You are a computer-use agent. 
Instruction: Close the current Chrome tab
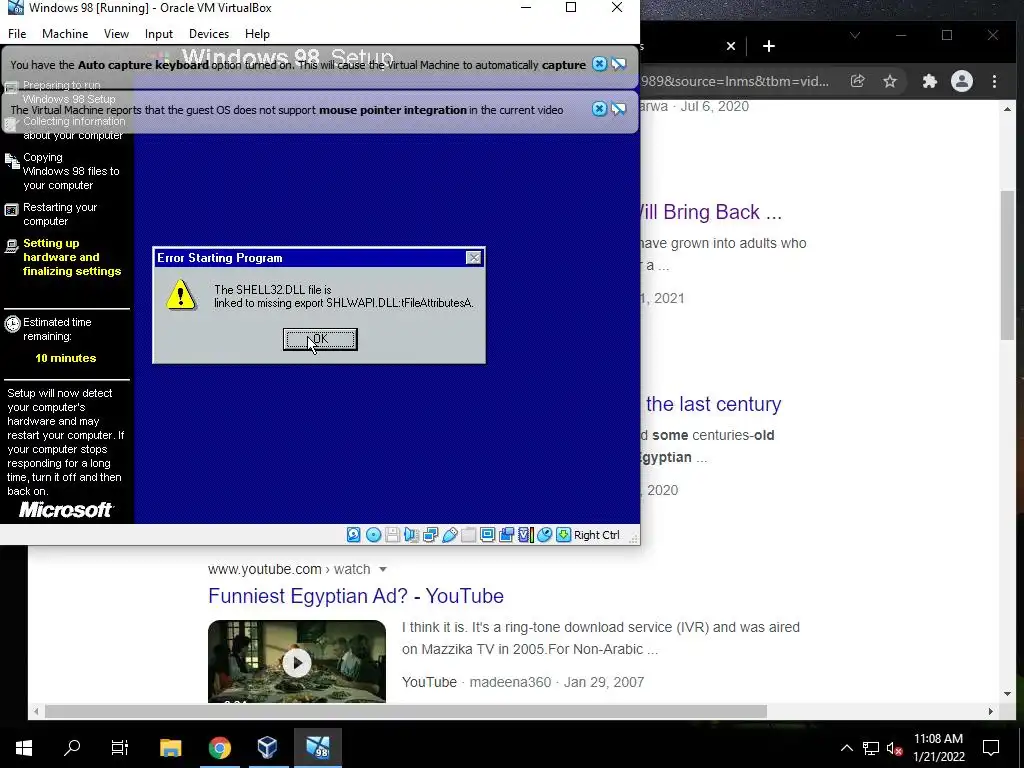(x=731, y=46)
